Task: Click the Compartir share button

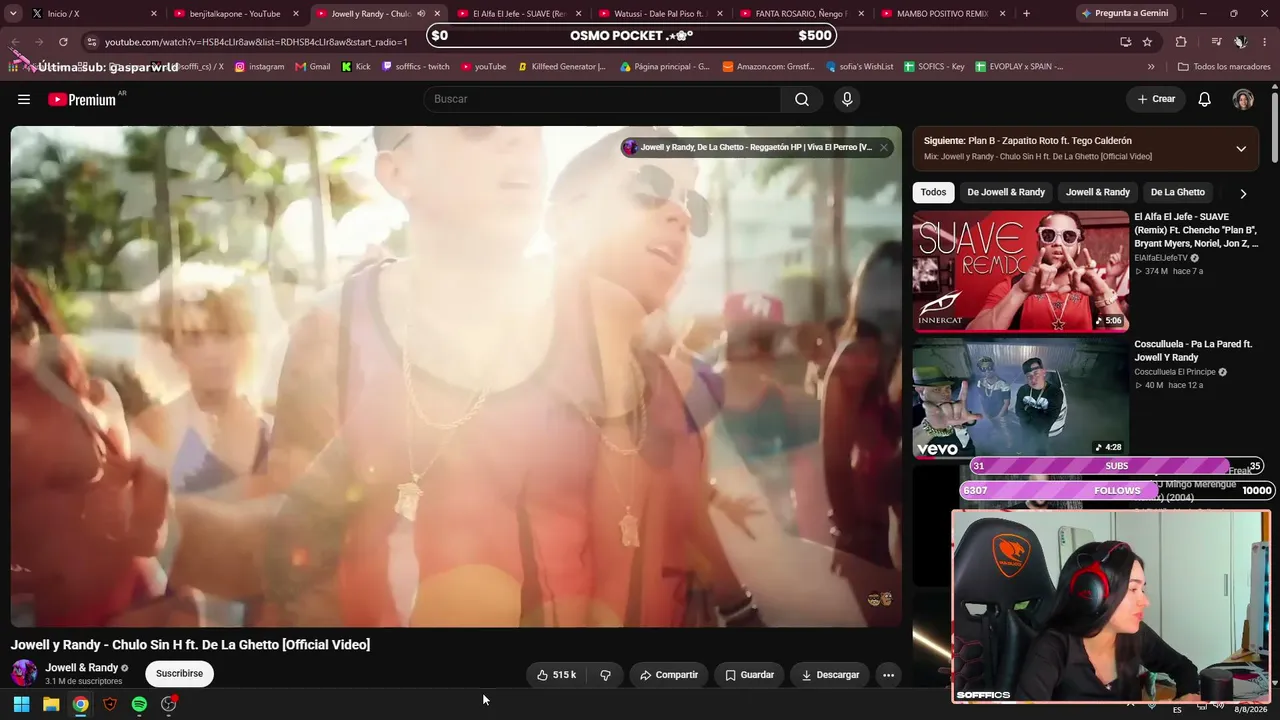Action: point(669,675)
